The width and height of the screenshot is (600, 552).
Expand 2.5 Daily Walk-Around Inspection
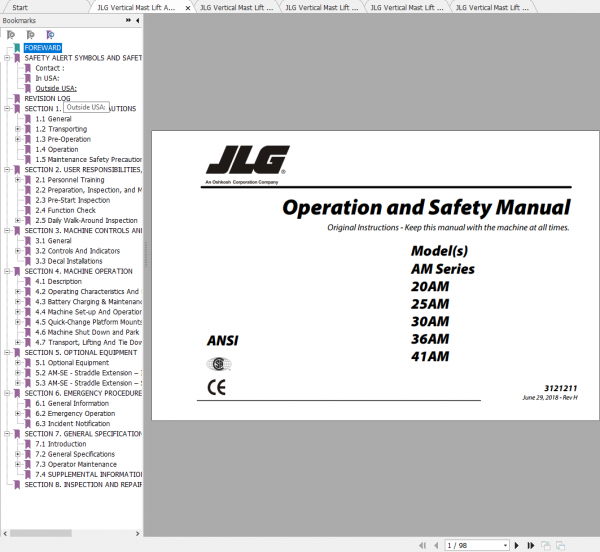pos(18,220)
